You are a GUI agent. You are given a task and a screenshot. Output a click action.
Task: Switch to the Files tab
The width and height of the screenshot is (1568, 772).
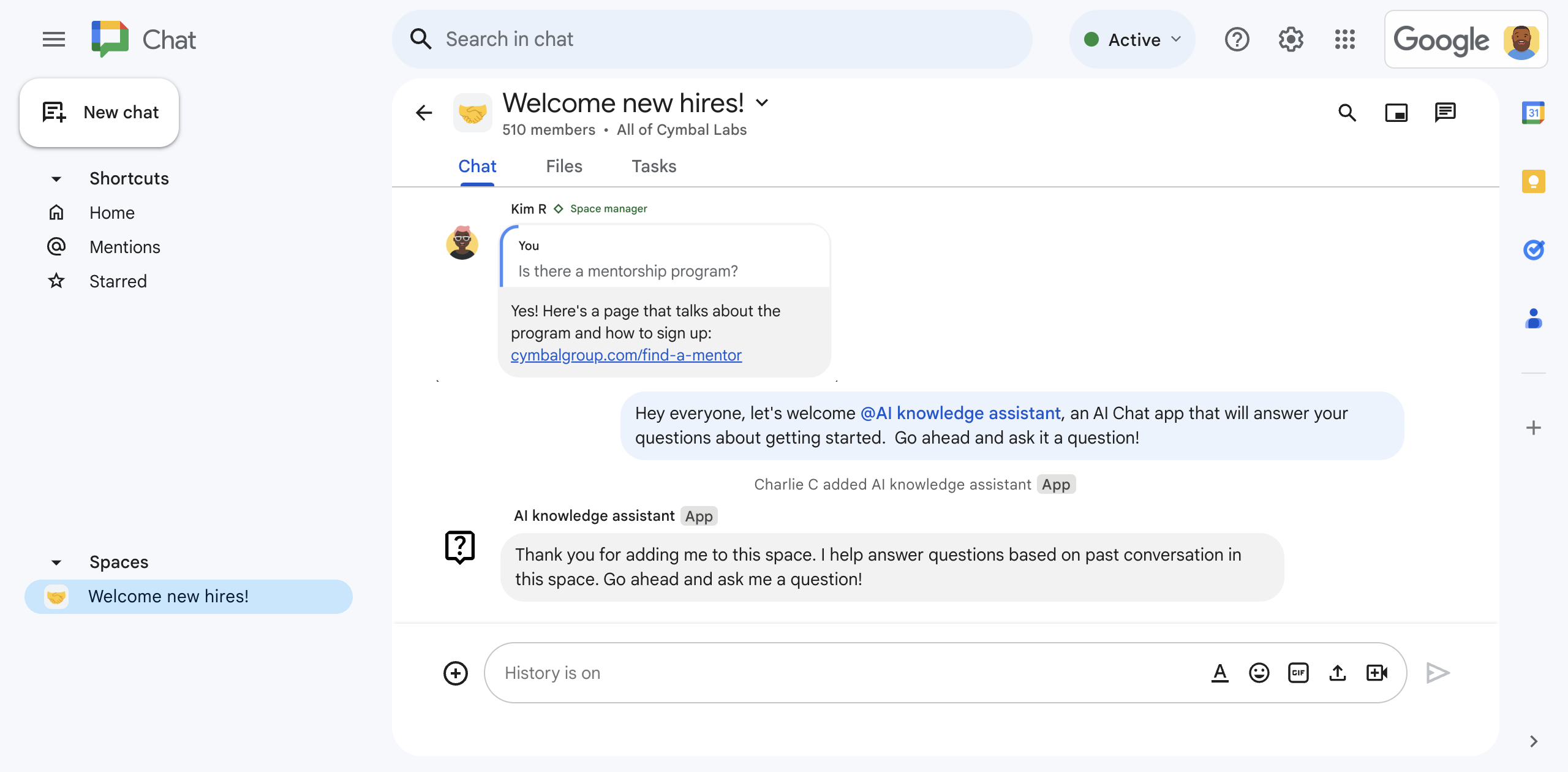pos(564,166)
